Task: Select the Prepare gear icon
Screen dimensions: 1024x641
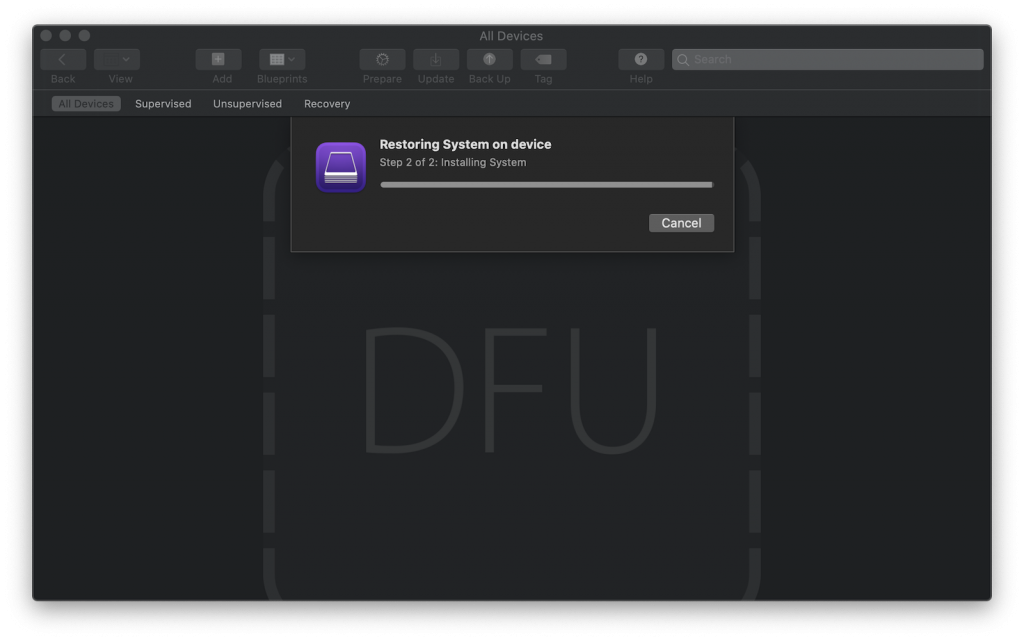Action: [x=381, y=59]
